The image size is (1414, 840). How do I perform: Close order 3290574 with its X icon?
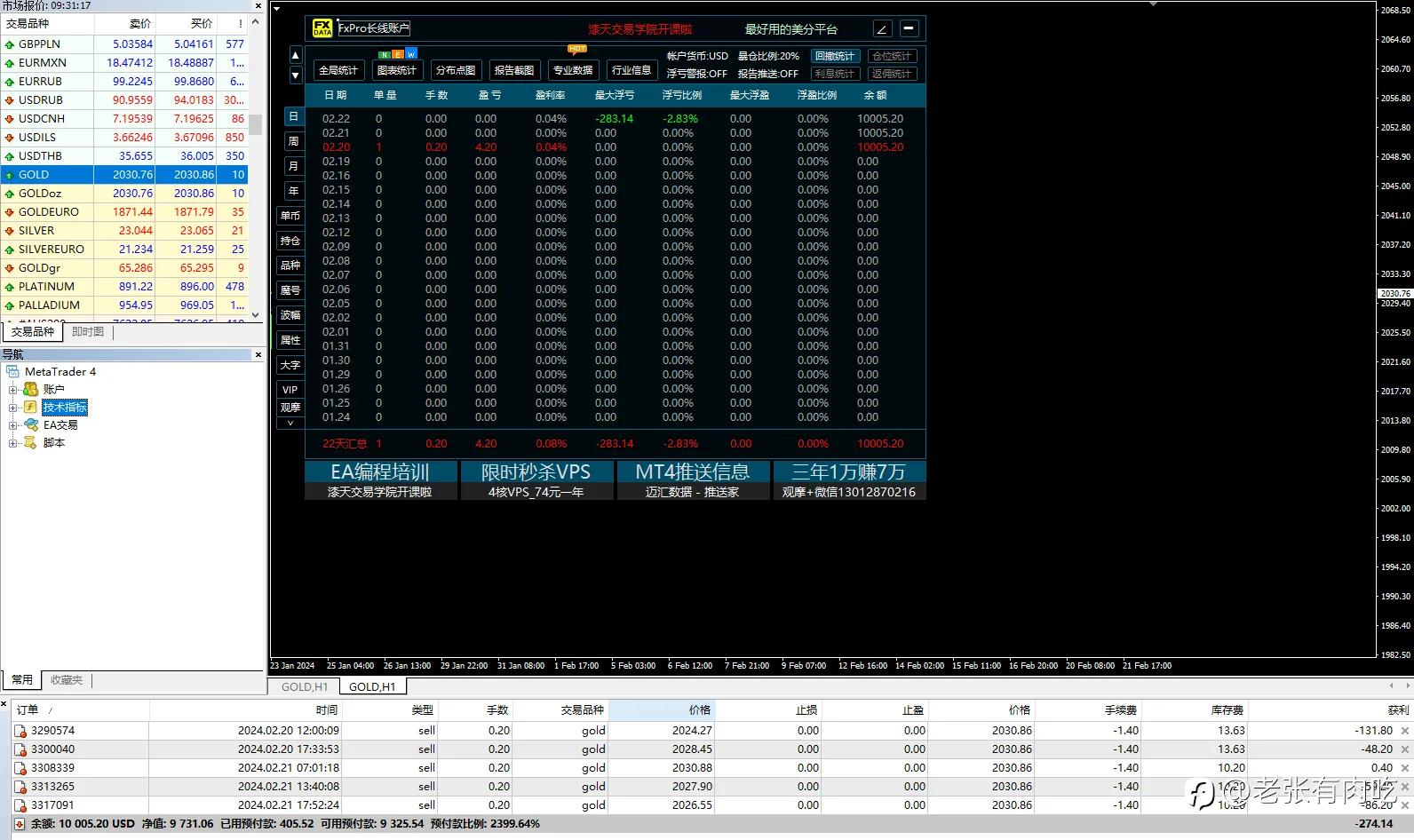coord(1404,731)
